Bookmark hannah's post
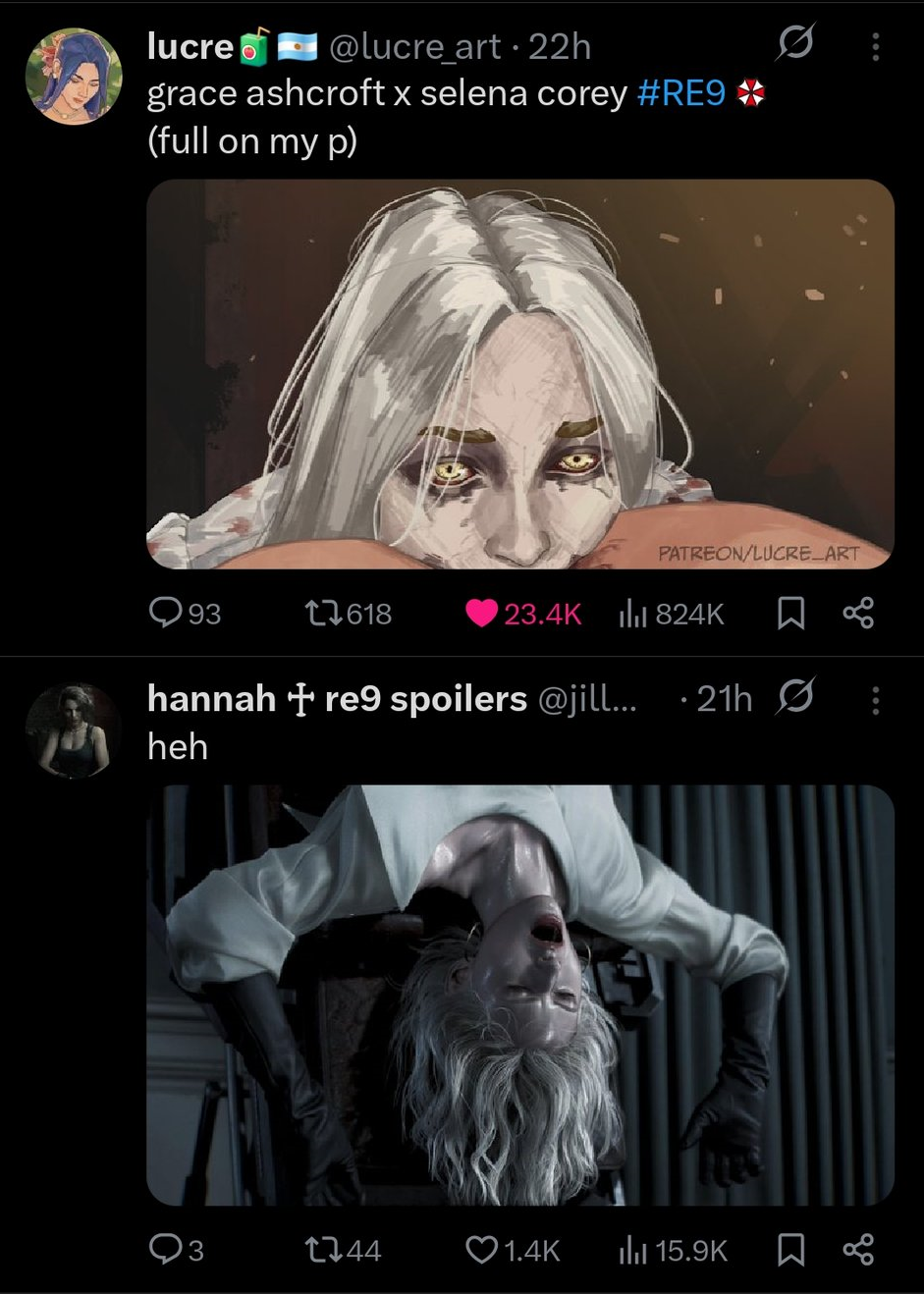Screen dimensions: 924x1294 click(791, 1250)
